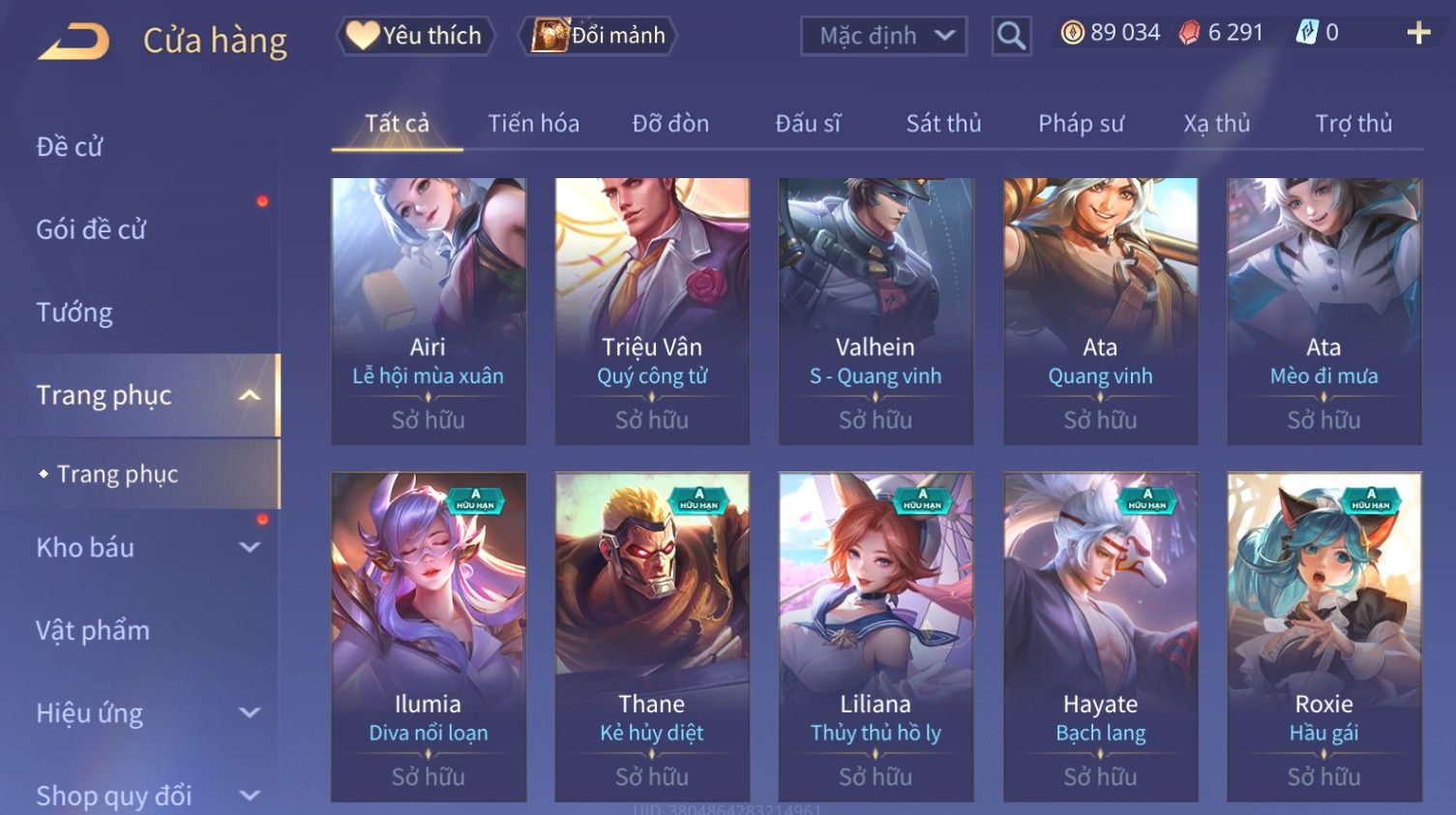Expand the Hiệu ứng sidebar section

(x=250, y=713)
